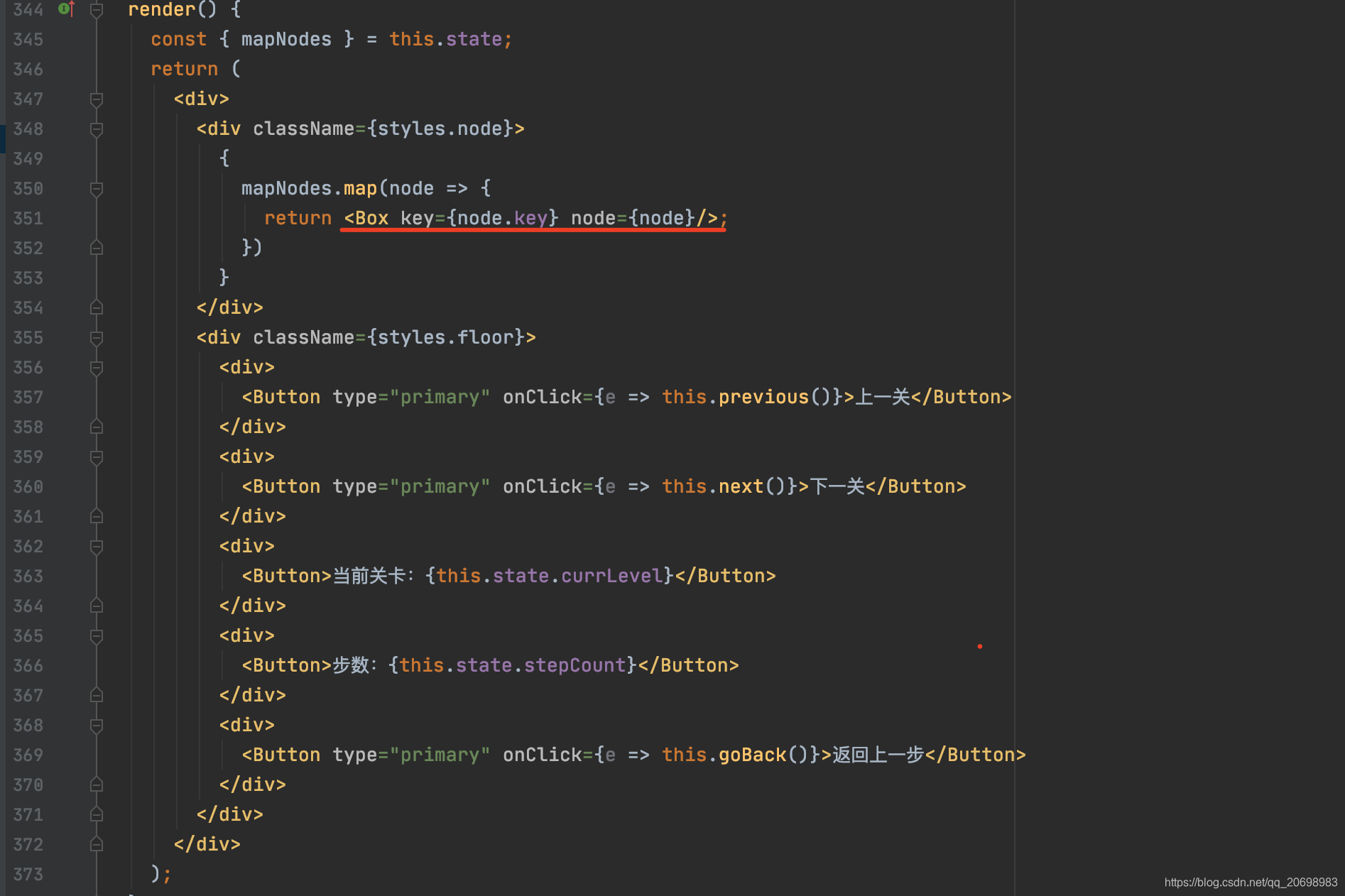Click the '返回上一步' button label text

pos(878,755)
